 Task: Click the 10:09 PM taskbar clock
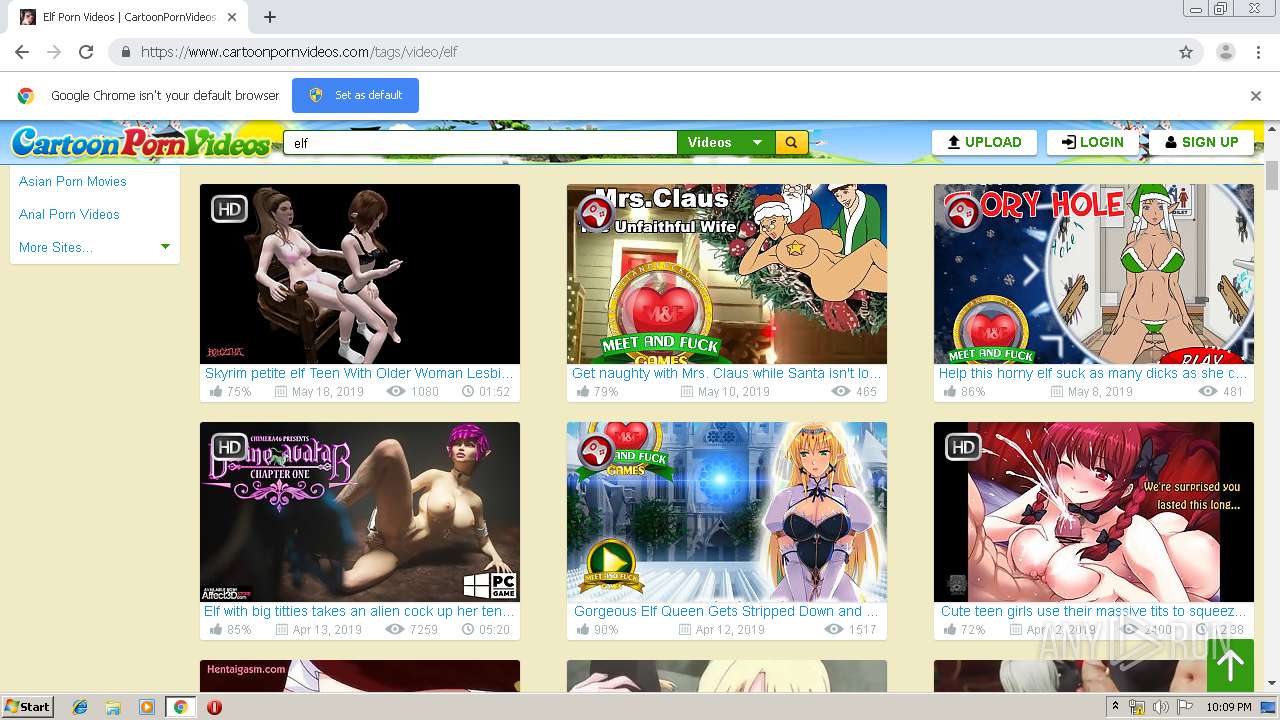1228,707
